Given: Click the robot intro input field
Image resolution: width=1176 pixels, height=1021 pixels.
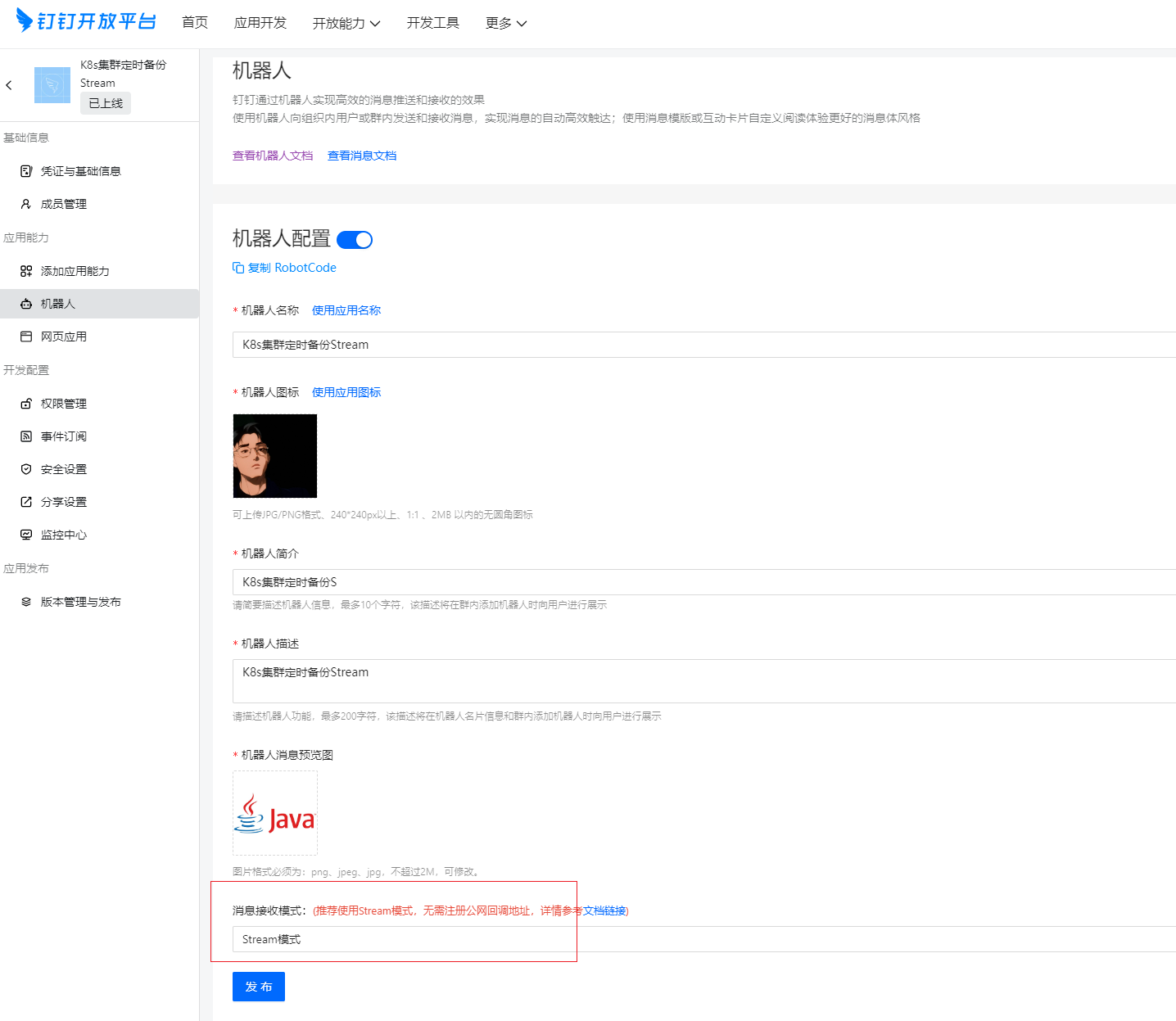Looking at the screenshot, I should click(704, 582).
